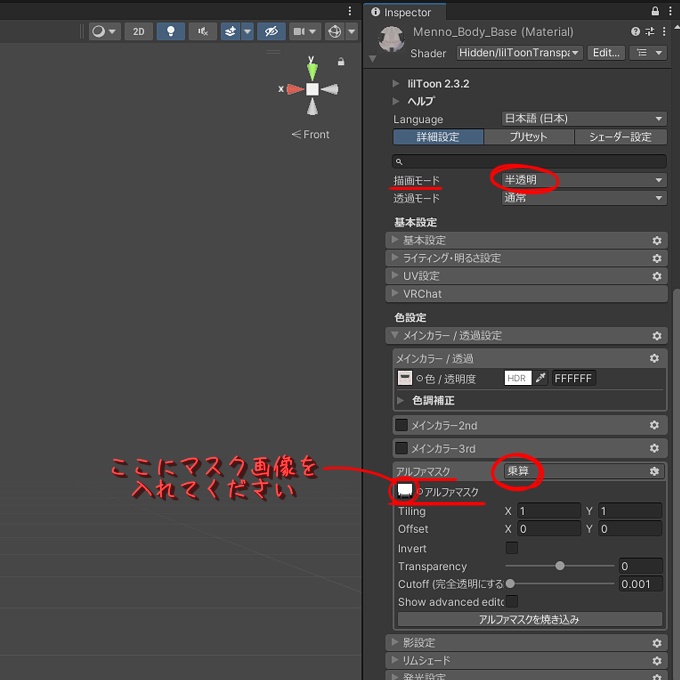Open the Language dropdown 日本語 (日本)
680x680 pixels.
[x=584, y=118]
